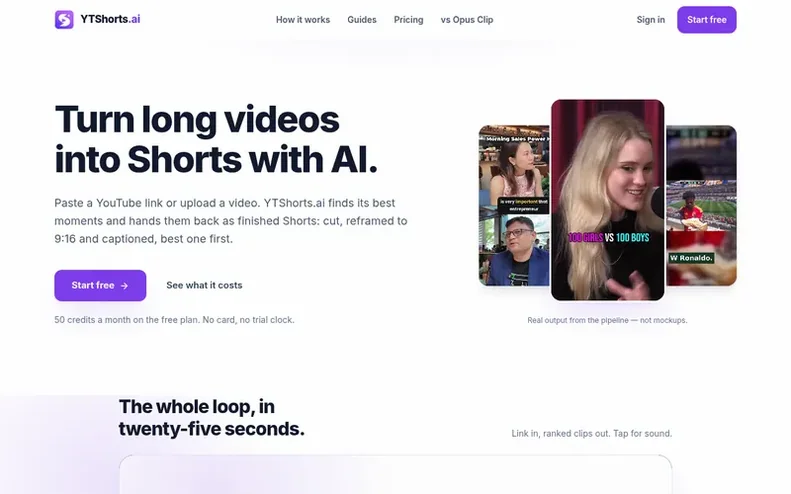The height and width of the screenshot is (494, 791).
Task: Click the Real output from the pipeline caption
Action: click(607, 320)
